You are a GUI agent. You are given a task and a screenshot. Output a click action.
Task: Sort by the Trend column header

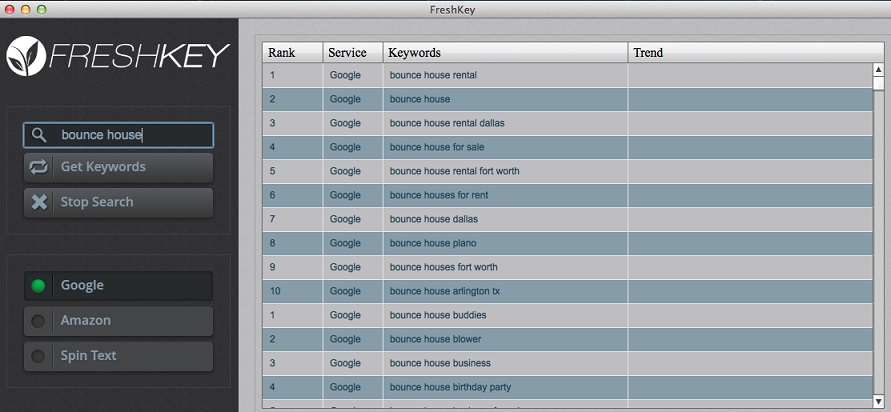coord(756,53)
